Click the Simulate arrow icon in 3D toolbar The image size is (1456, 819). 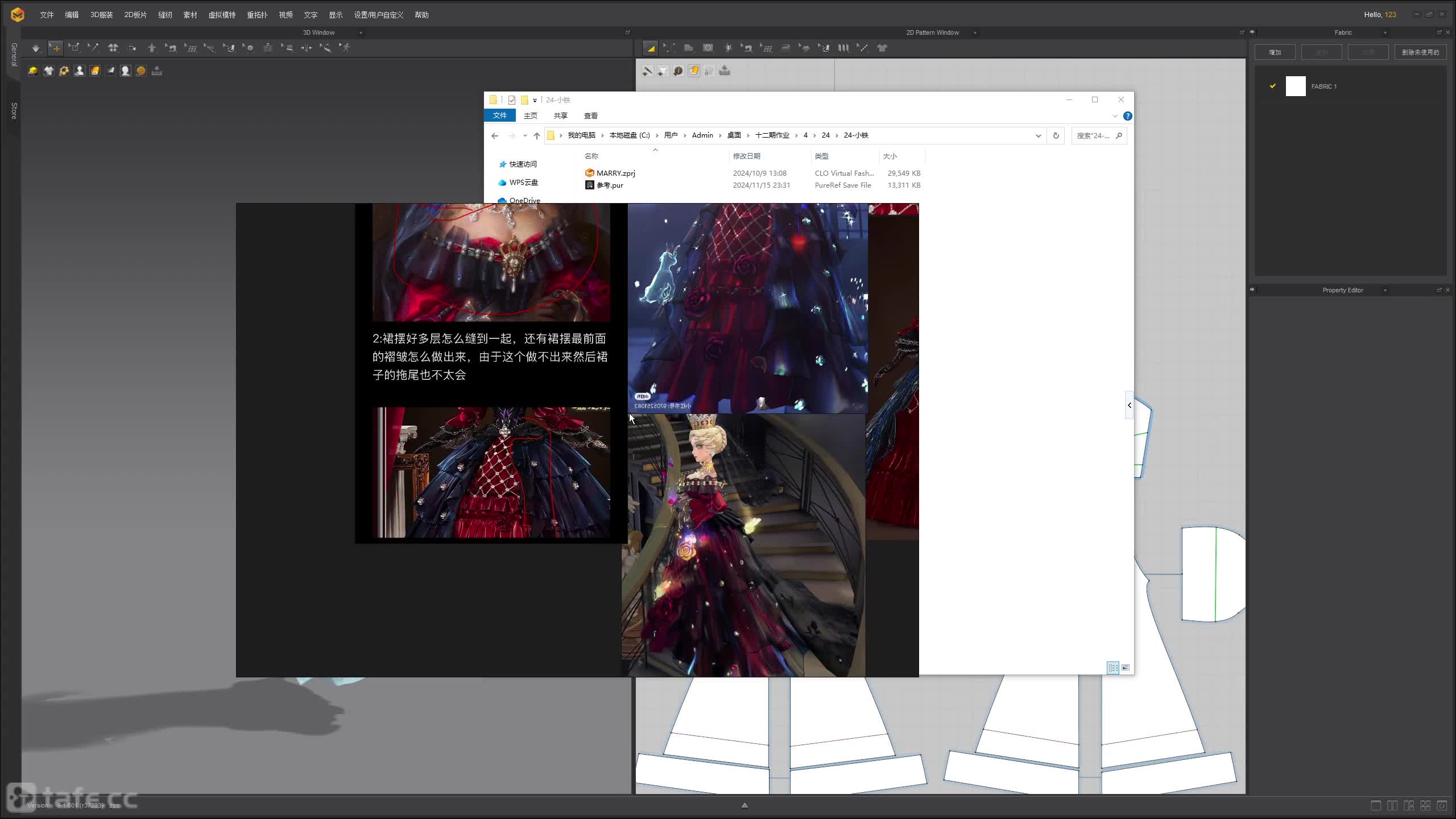click(x=35, y=48)
